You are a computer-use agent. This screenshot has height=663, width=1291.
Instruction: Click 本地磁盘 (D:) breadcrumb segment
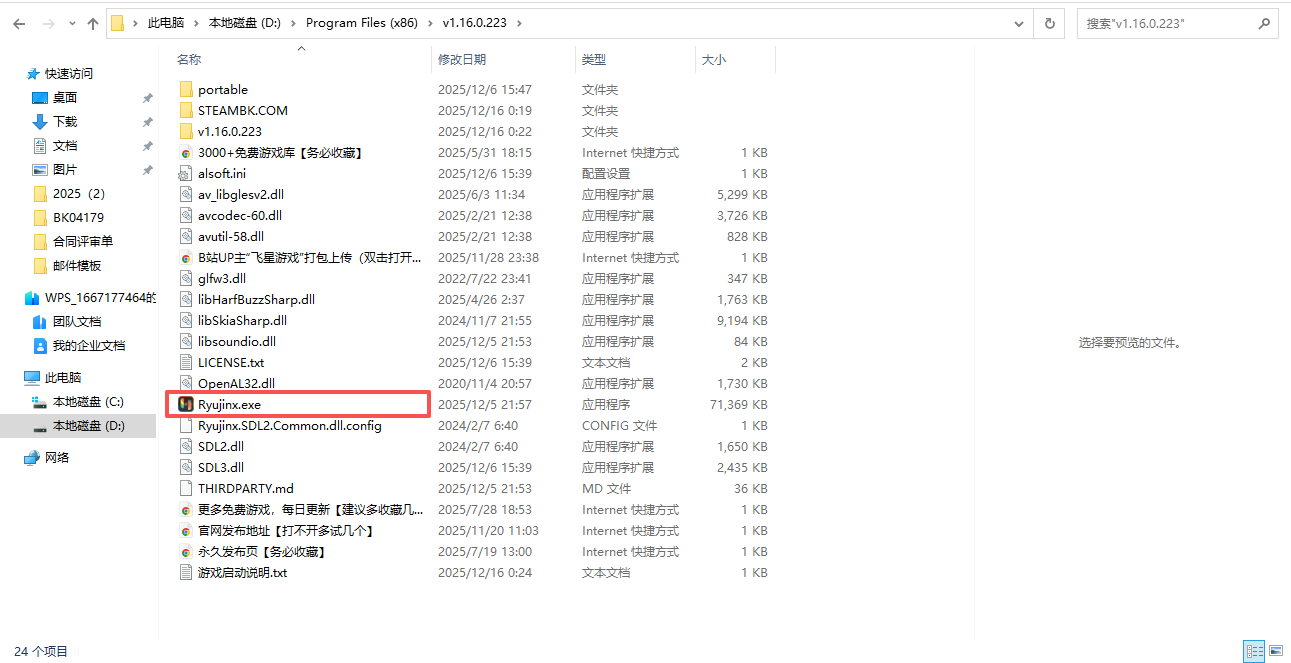244,23
